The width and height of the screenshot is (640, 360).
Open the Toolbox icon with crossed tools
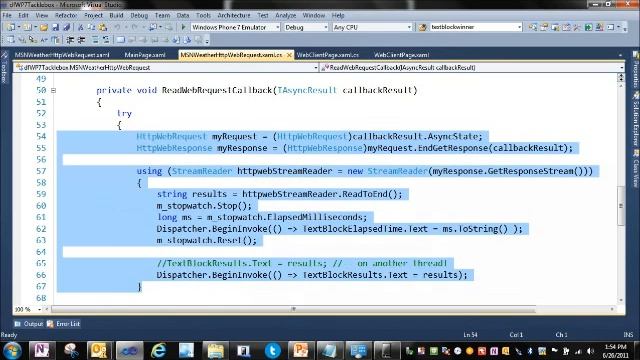point(577,27)
